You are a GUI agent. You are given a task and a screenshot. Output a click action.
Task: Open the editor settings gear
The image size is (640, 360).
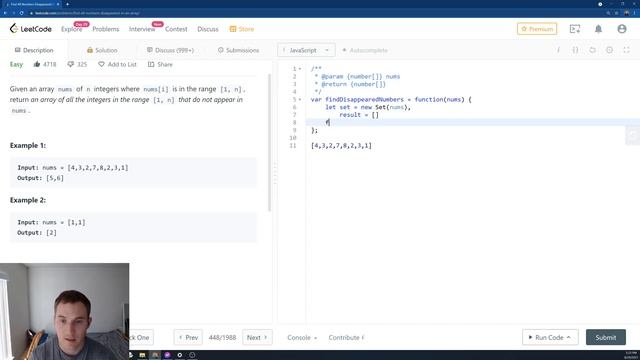pos(609,50)
